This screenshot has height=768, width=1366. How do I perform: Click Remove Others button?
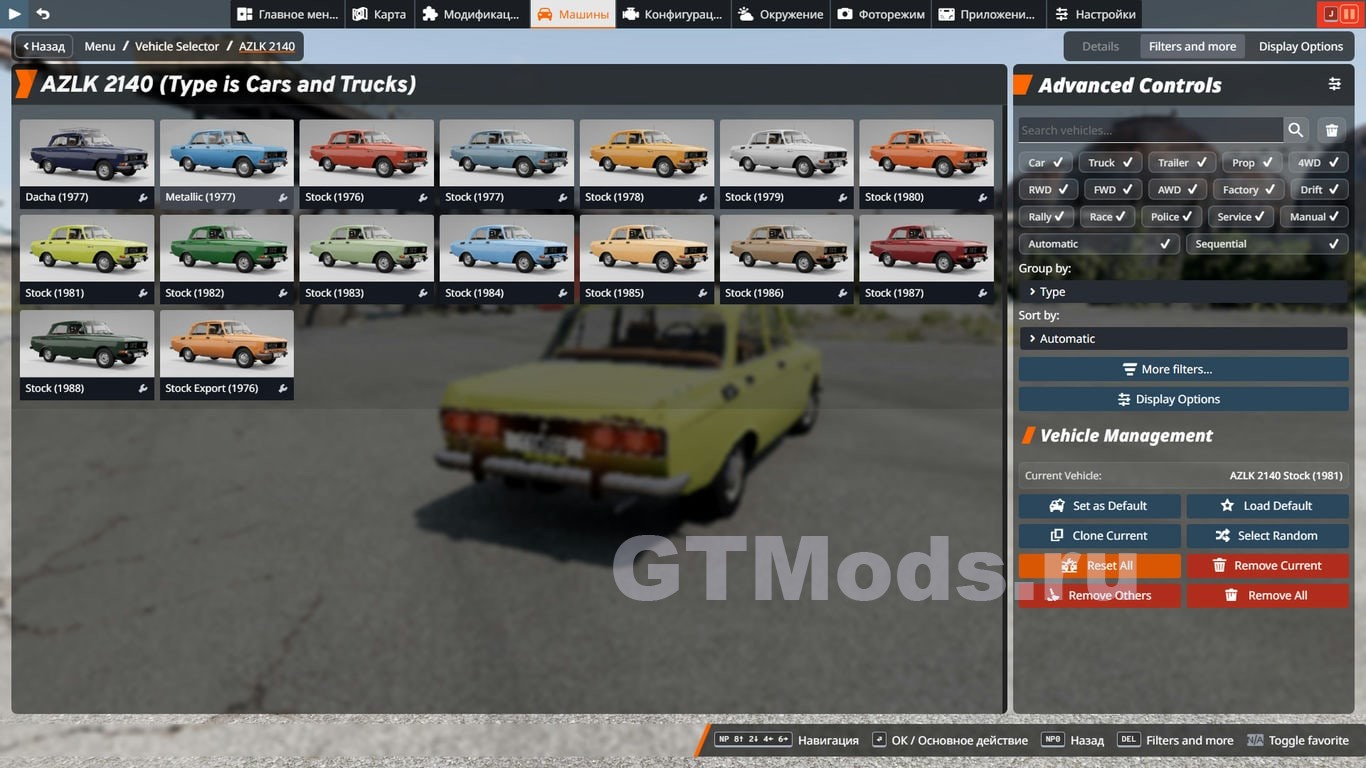1099,596
